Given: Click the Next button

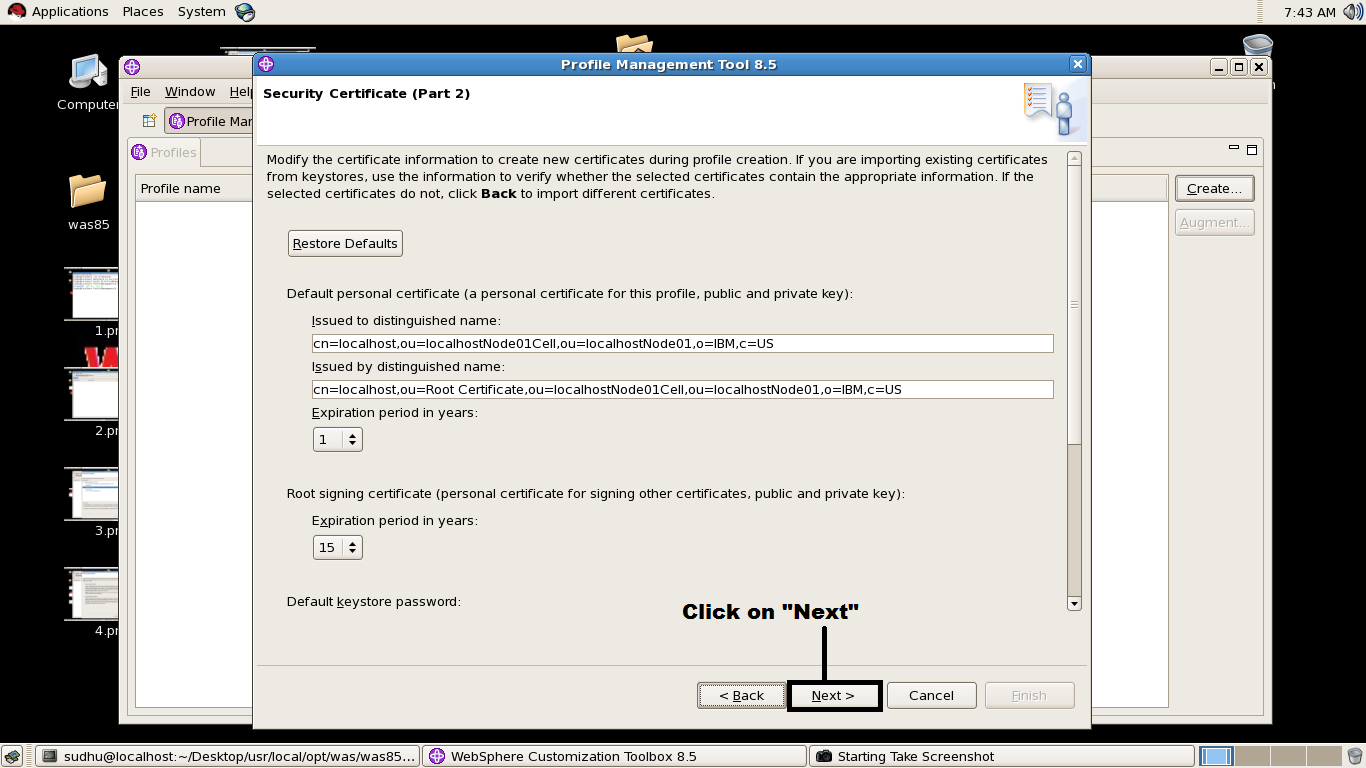Looking at the screenshot, I should coord(834,695).
